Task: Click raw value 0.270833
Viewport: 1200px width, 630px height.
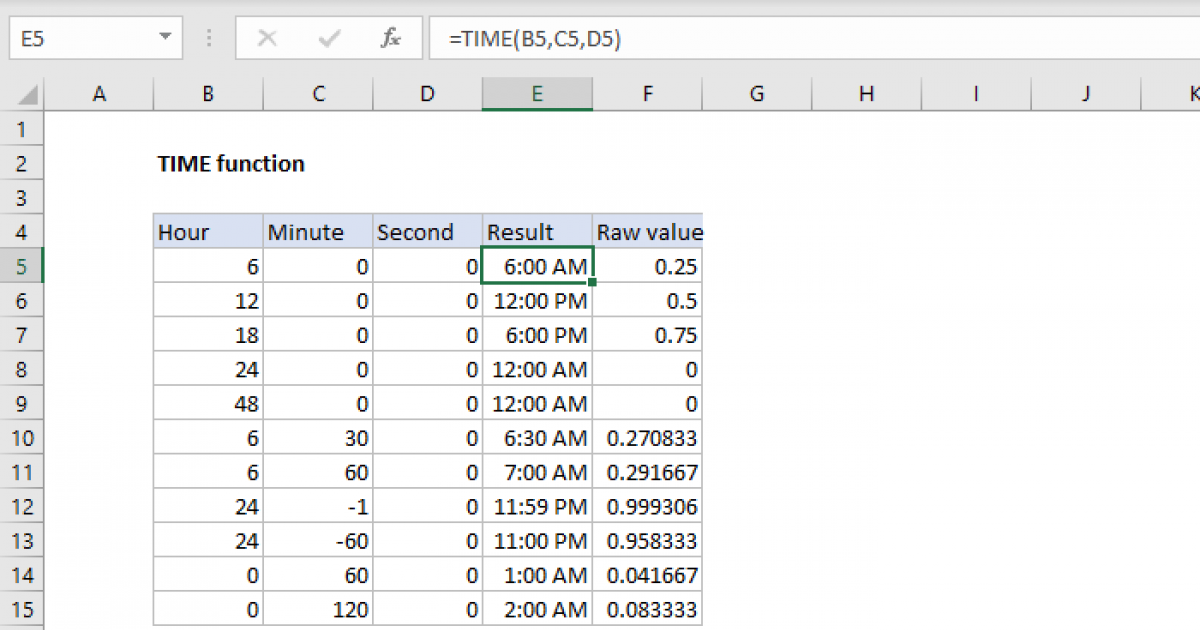Action: [x=647, y=438]
